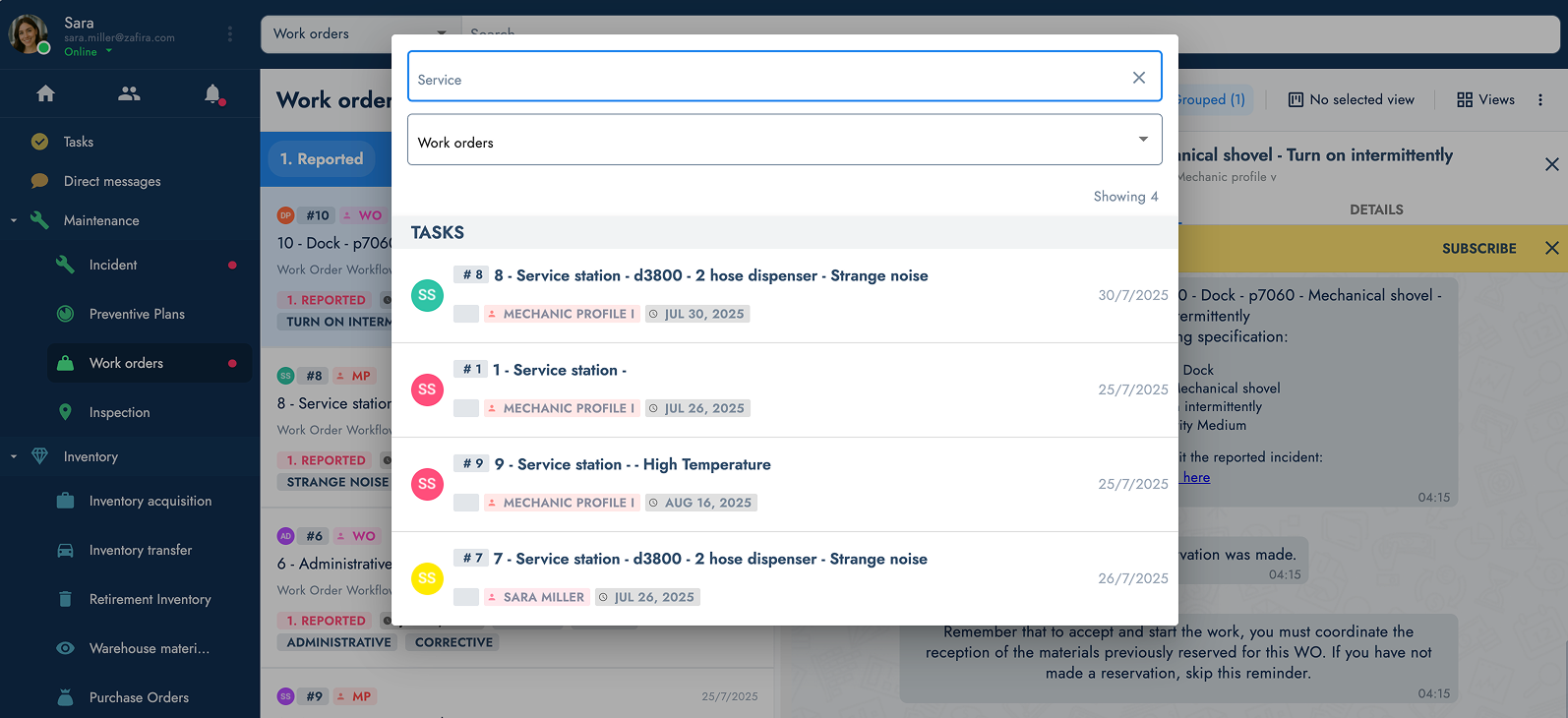The height and width of the screenshot is (718, 1568).
Task: Open Incident in the sidebar
Action: click(x=113, y=265)
